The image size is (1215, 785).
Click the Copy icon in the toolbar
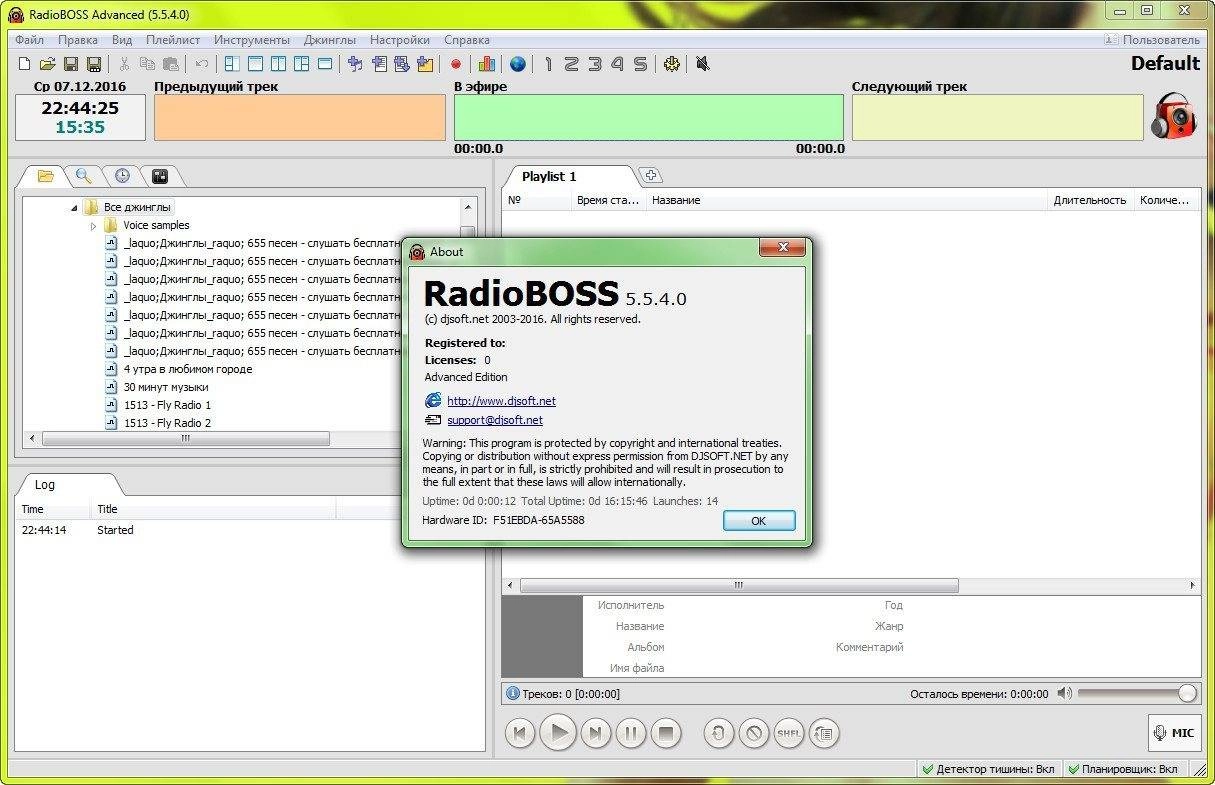pyautogui.click(x=147, y=64)
